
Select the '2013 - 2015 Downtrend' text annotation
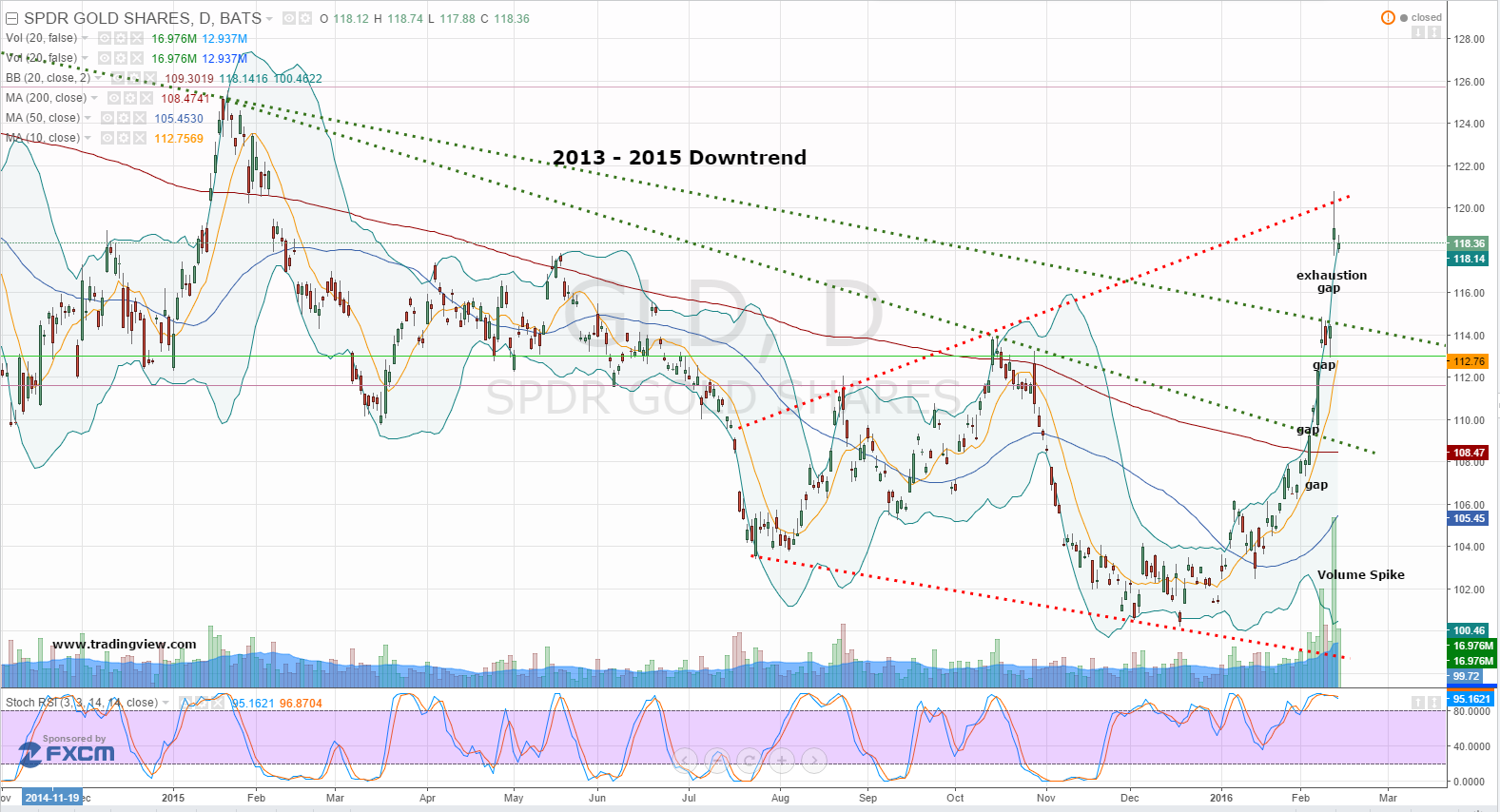(x=679, y=158)
